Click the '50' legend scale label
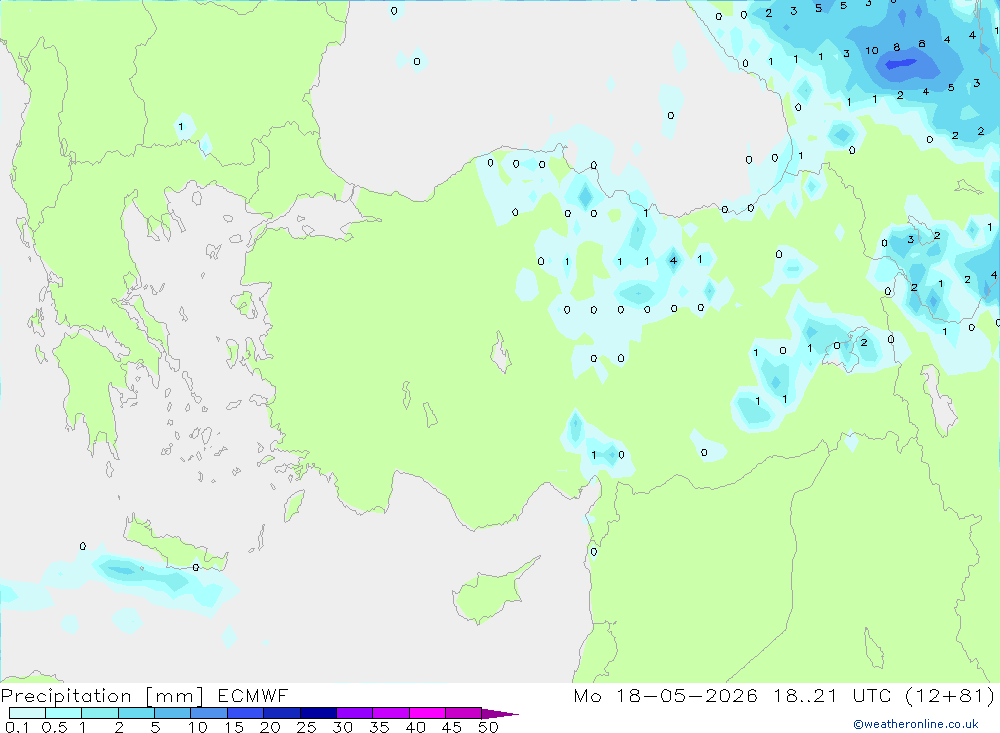 coord(488,727)
